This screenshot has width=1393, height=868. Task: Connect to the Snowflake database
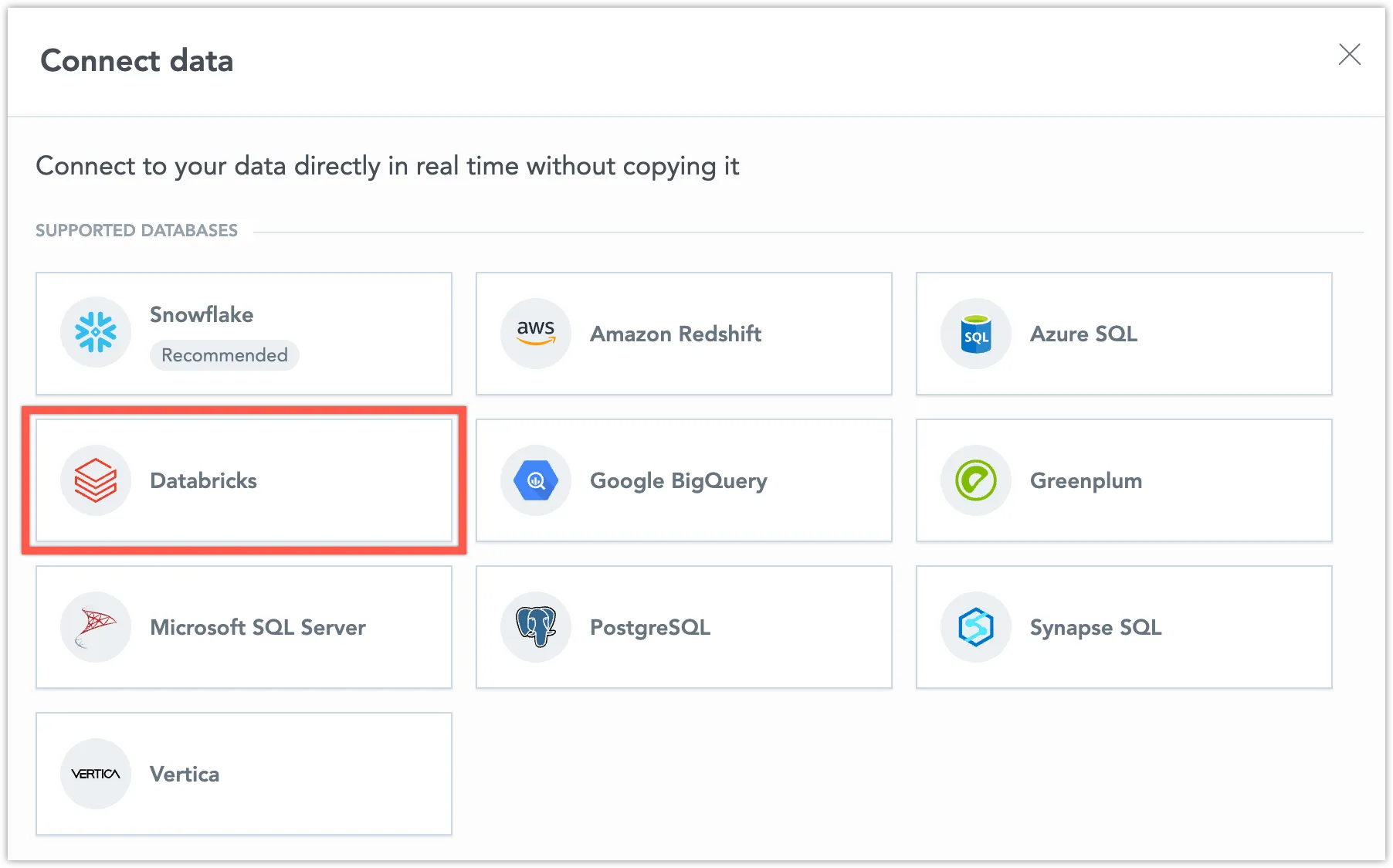tap(243, 334)
